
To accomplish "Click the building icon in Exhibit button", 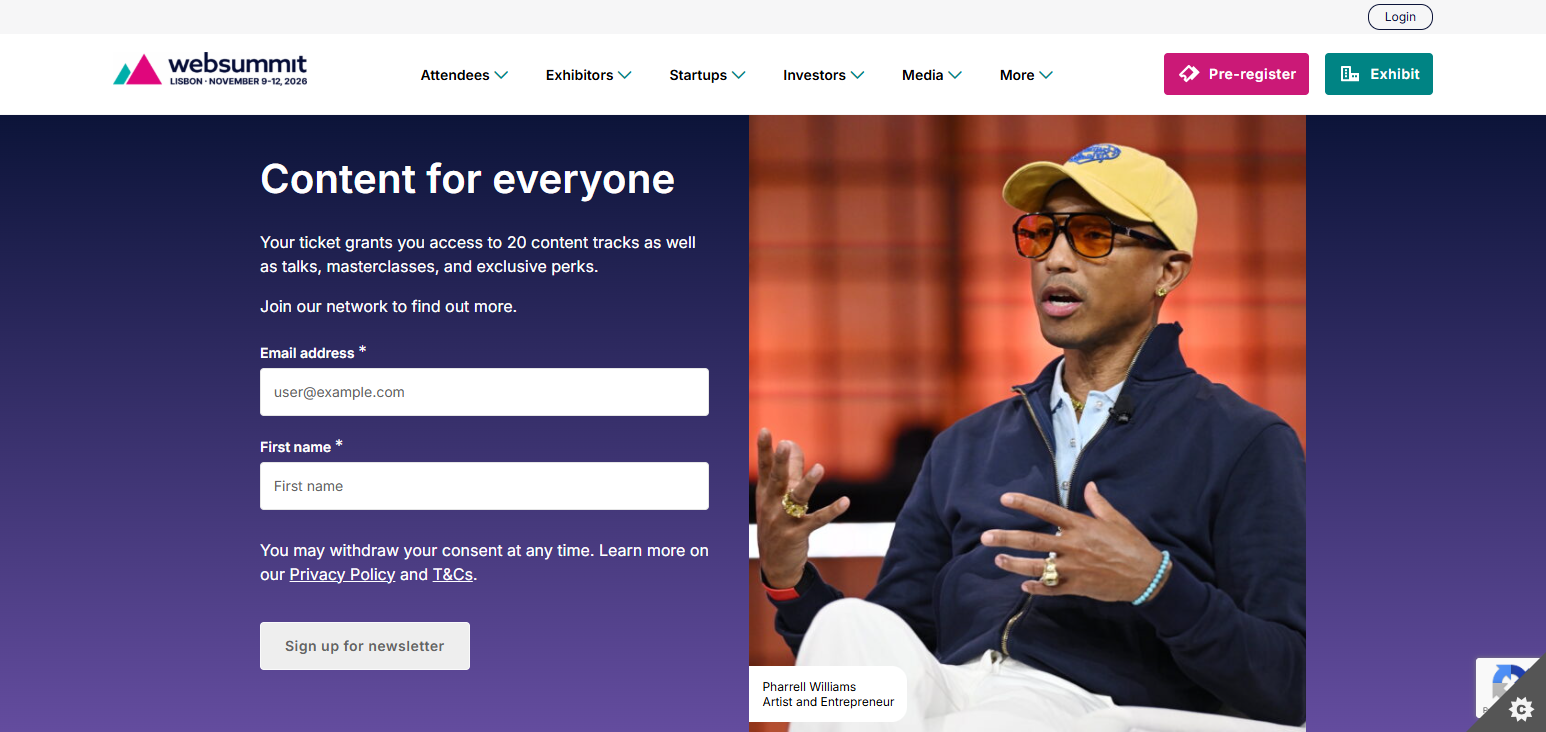I will coord(1349,74).
